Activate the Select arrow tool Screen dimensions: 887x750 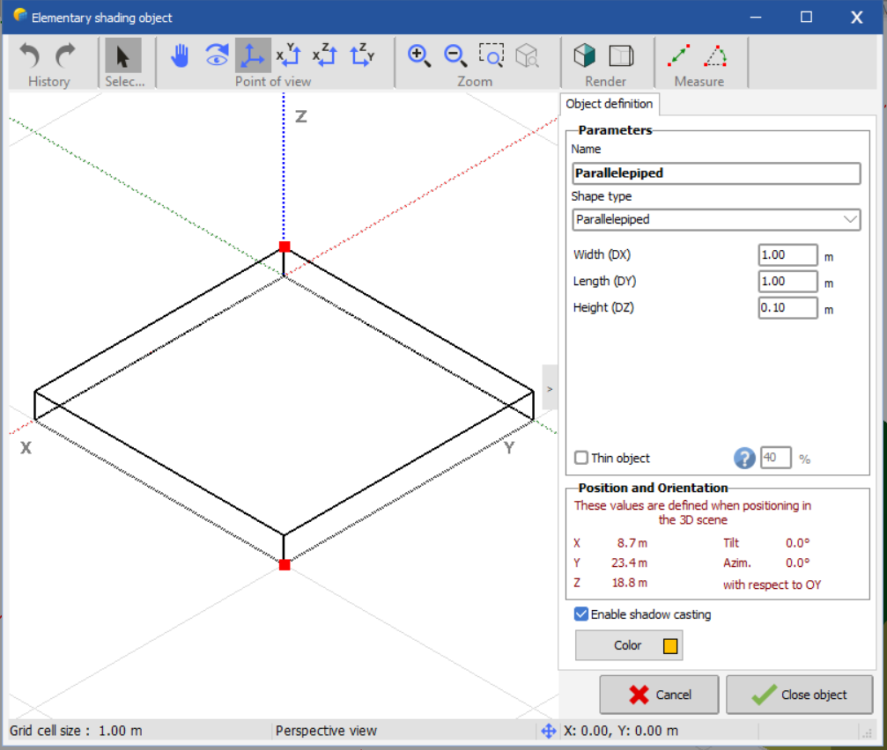(123, 56)
